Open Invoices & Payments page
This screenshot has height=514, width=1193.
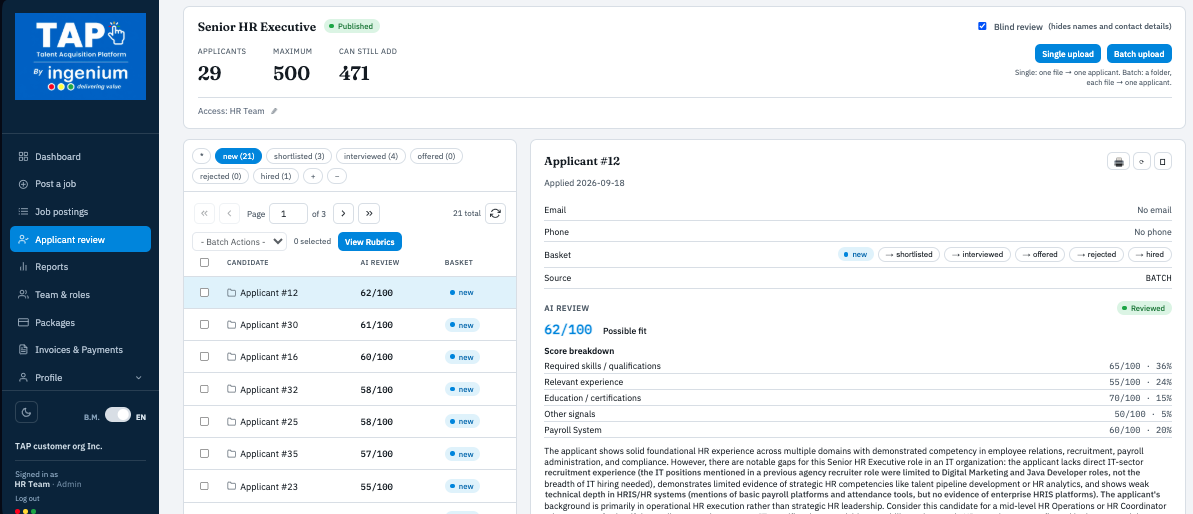point(80,350)
